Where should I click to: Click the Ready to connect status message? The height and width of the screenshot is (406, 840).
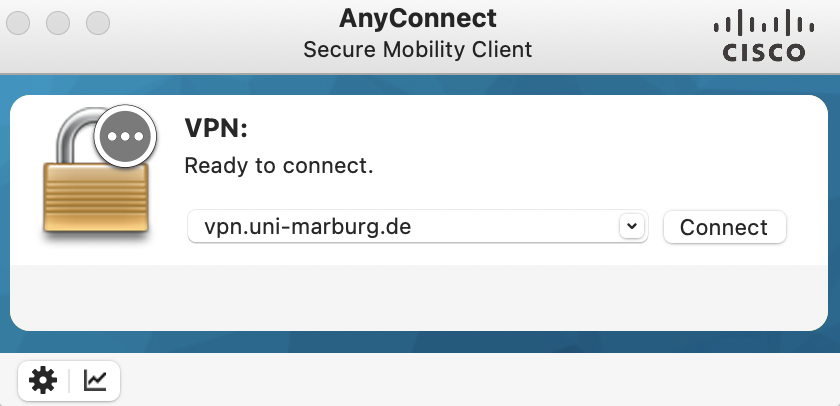(279, 166)
